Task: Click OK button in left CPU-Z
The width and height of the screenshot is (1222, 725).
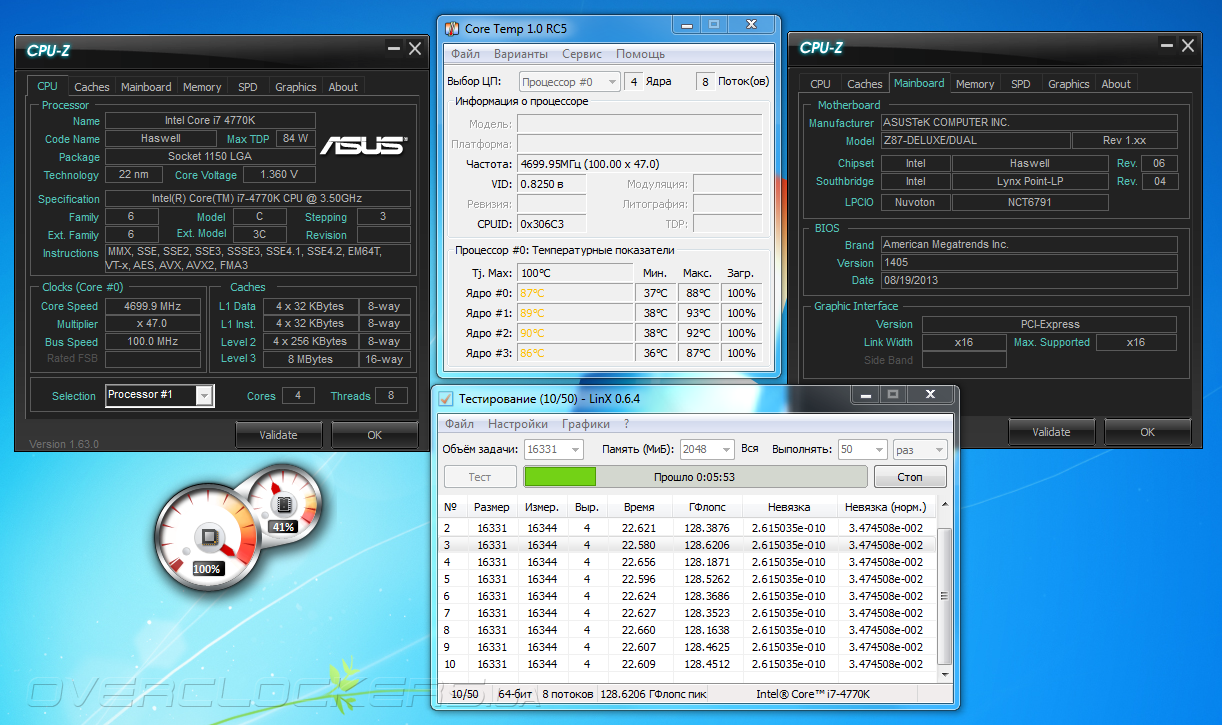Action: [374, 435]
